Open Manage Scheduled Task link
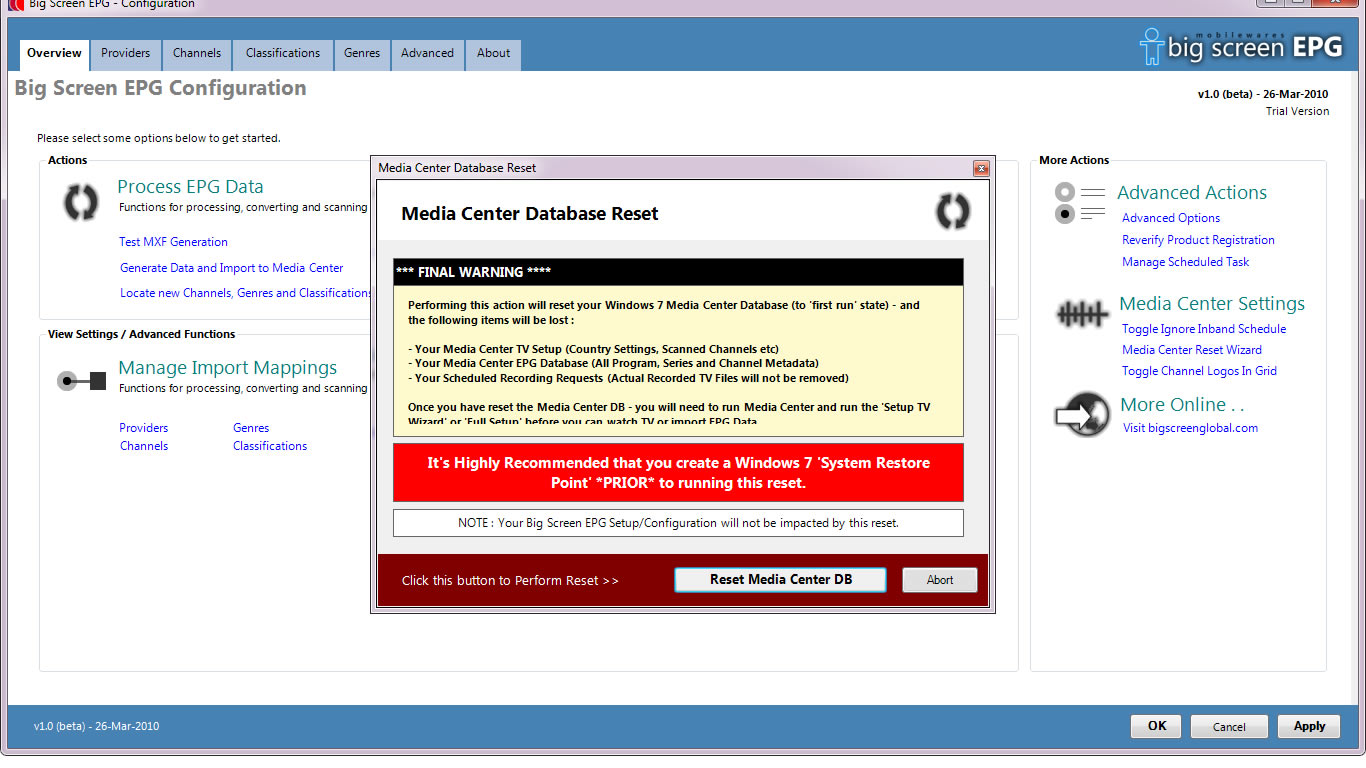1366x768 pixels. coord(1186,262)
